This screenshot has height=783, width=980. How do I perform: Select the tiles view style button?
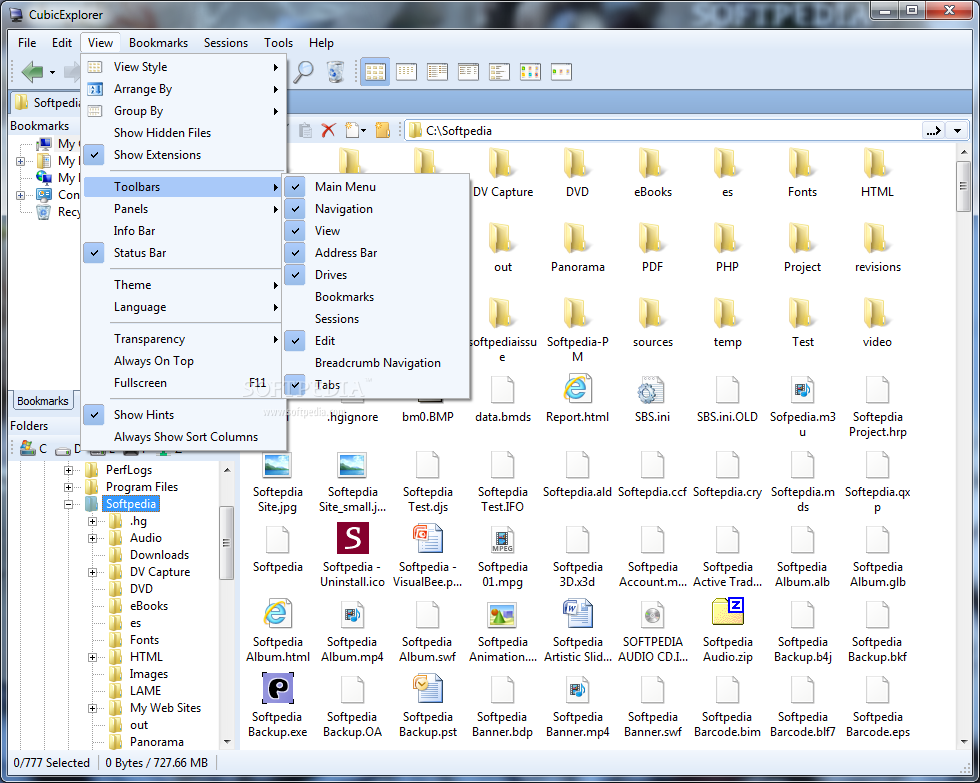[x=499, y=72]
